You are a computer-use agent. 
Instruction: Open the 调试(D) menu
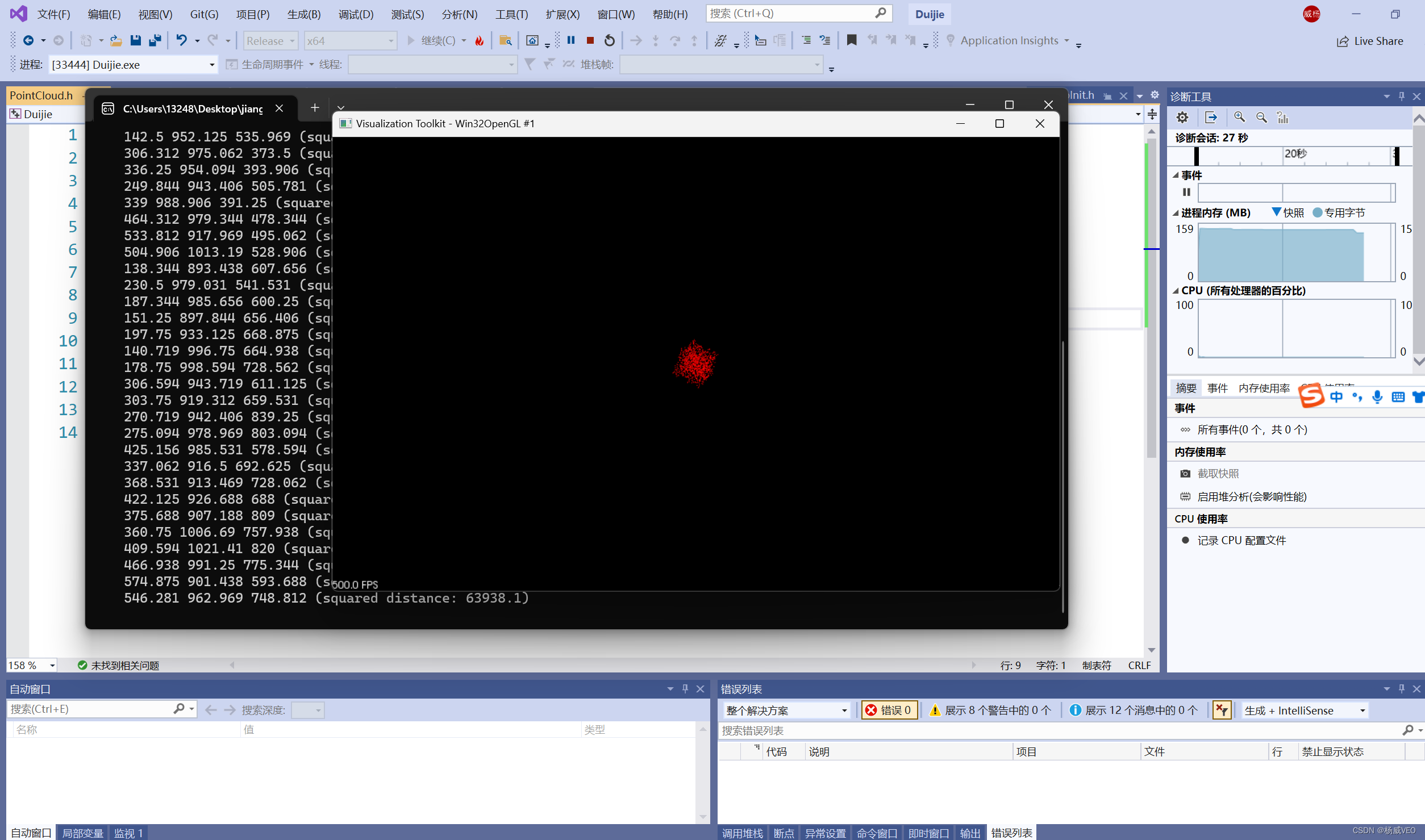356,14
